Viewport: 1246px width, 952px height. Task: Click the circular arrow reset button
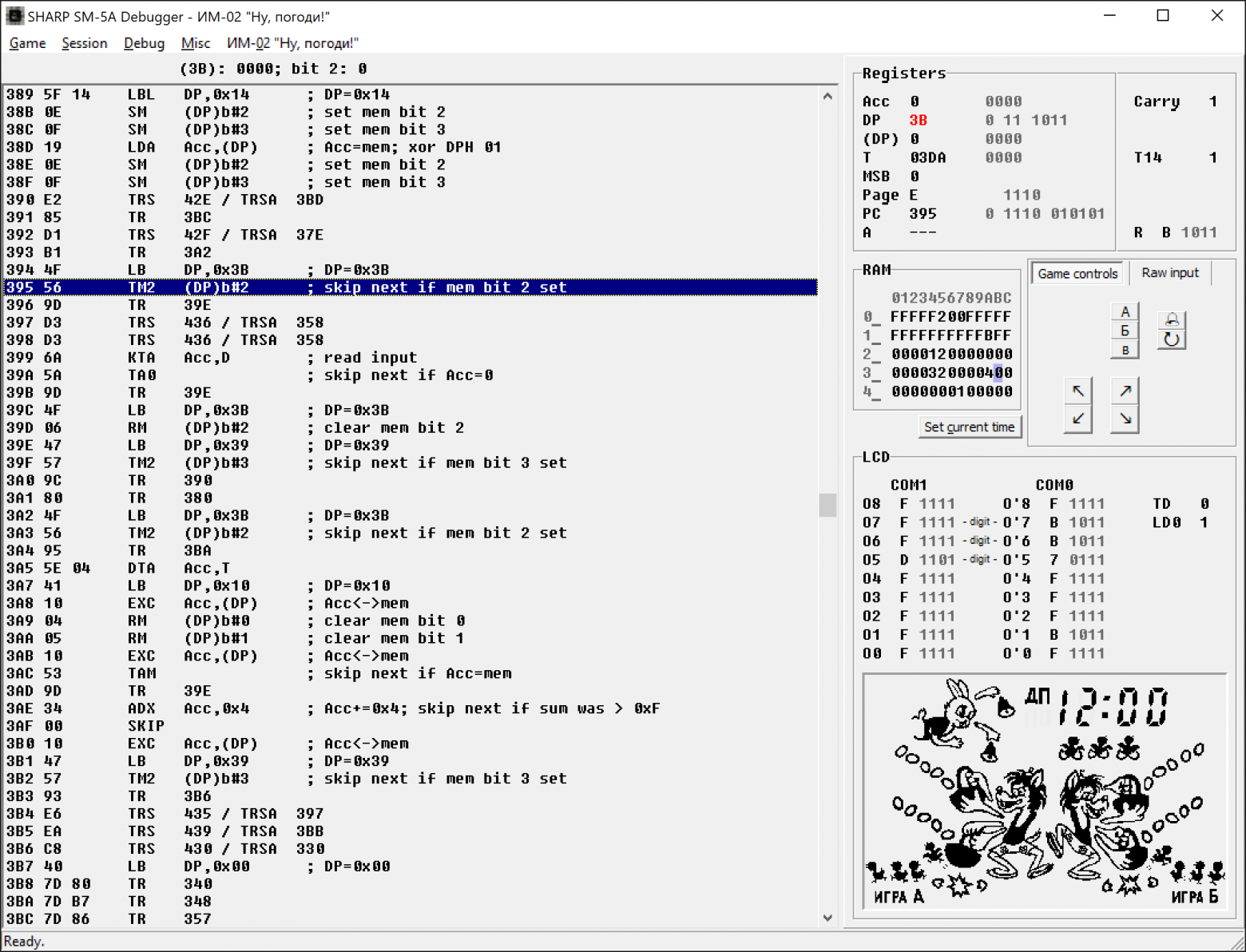coord(1172,339)
